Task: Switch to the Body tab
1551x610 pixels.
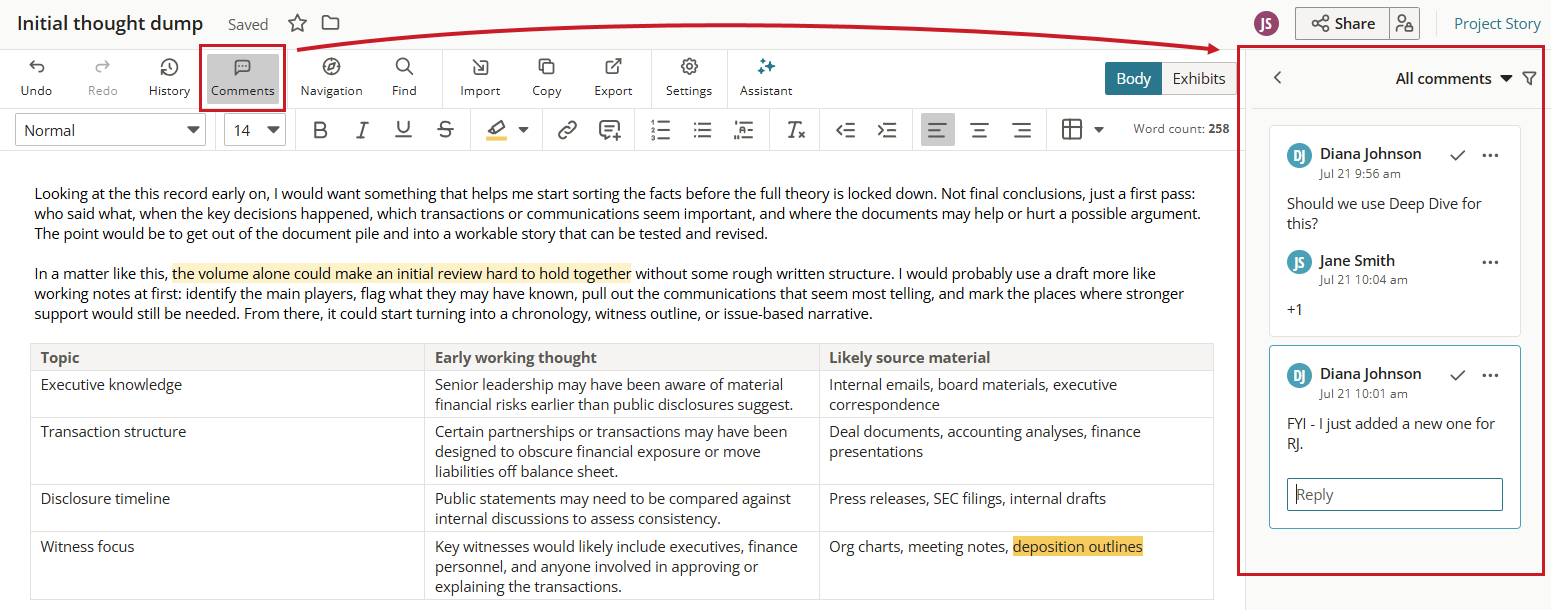Action: pos(1133,79)
